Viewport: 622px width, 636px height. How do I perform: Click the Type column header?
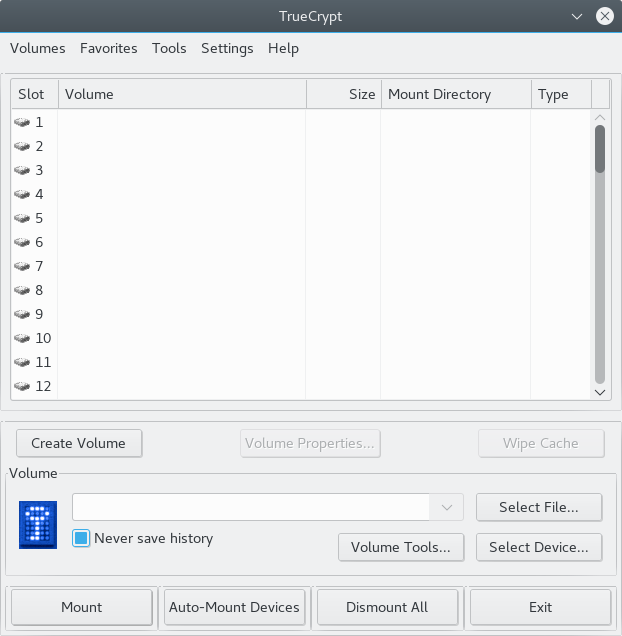point(562,94)
